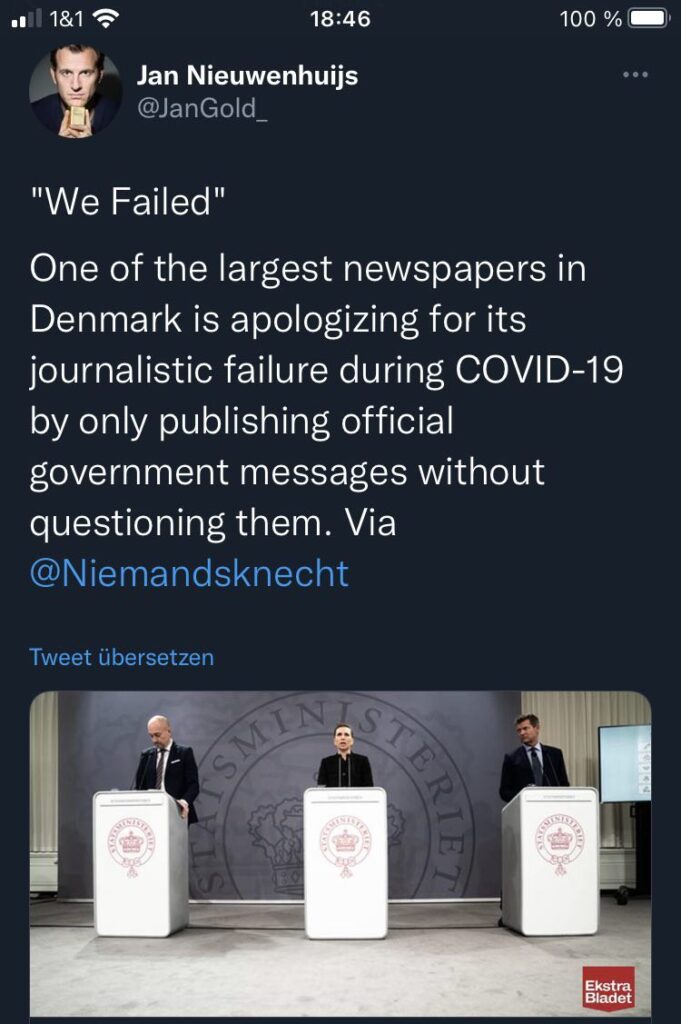Tap the battery icon in status bar
Image resolution: width=681 pixels, height=1024 pixels.
[x=650, y=19]
